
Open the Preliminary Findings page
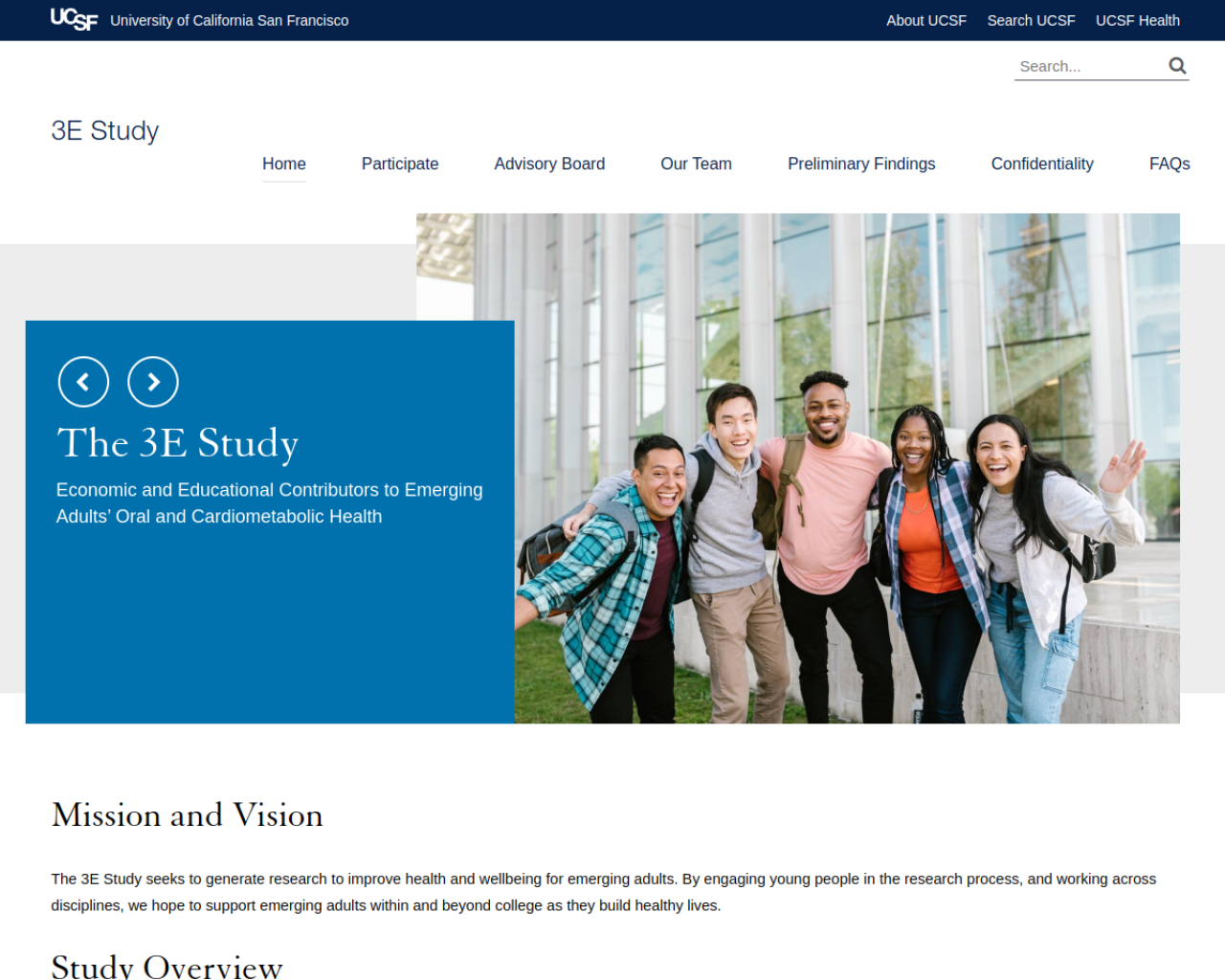pos(861,164)
